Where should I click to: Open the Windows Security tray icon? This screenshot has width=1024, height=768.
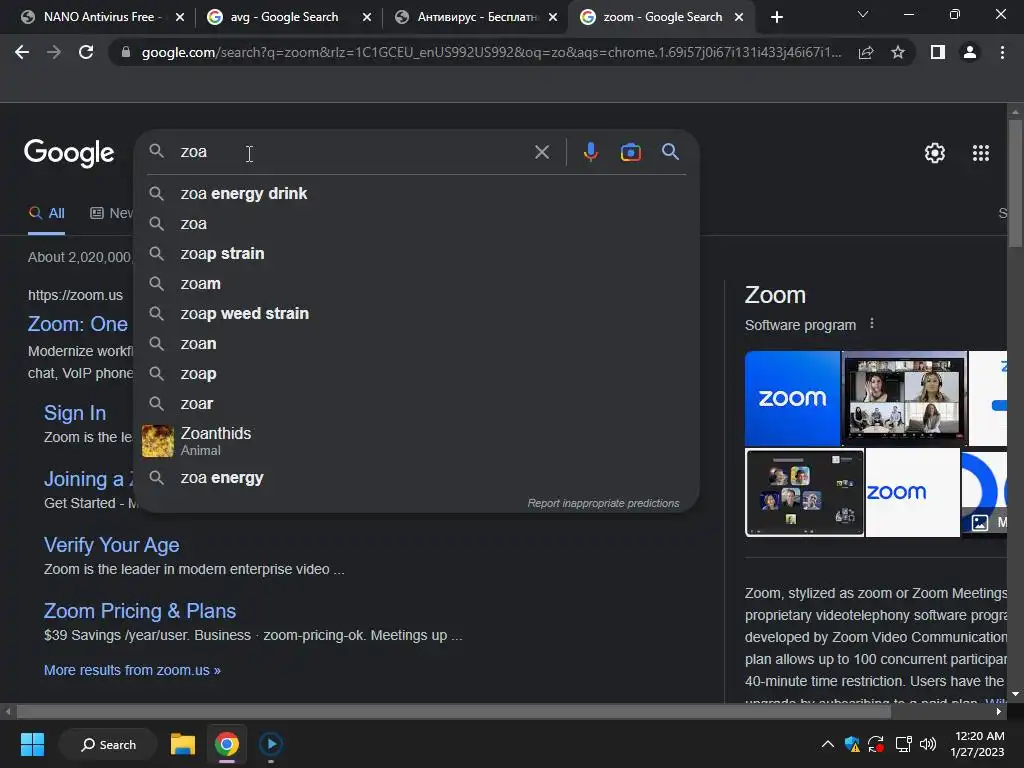pyautogui.click(x=852, y=744)
